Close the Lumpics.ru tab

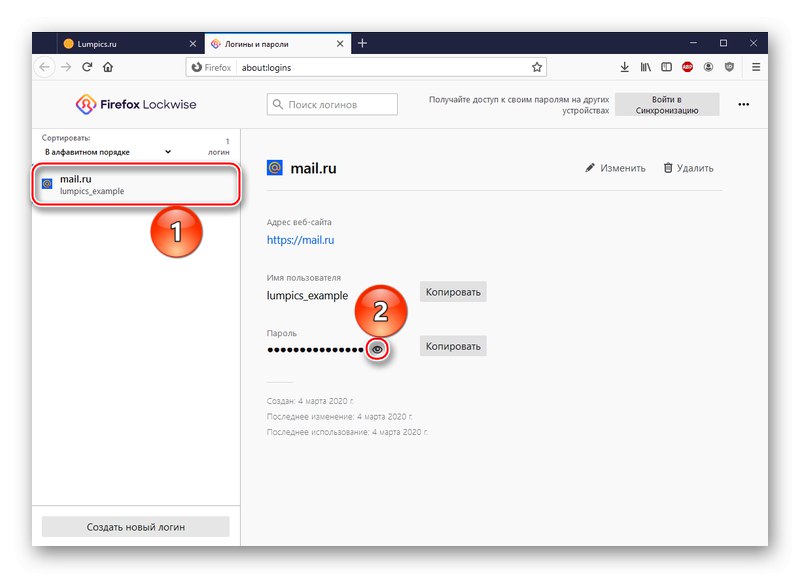pos(193,44)
